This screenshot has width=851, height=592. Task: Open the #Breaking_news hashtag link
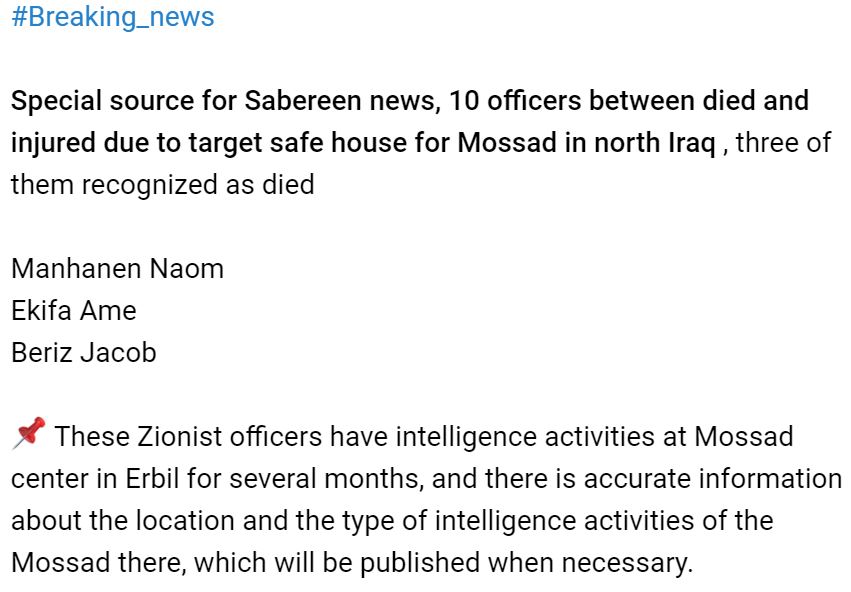point(113,17)
